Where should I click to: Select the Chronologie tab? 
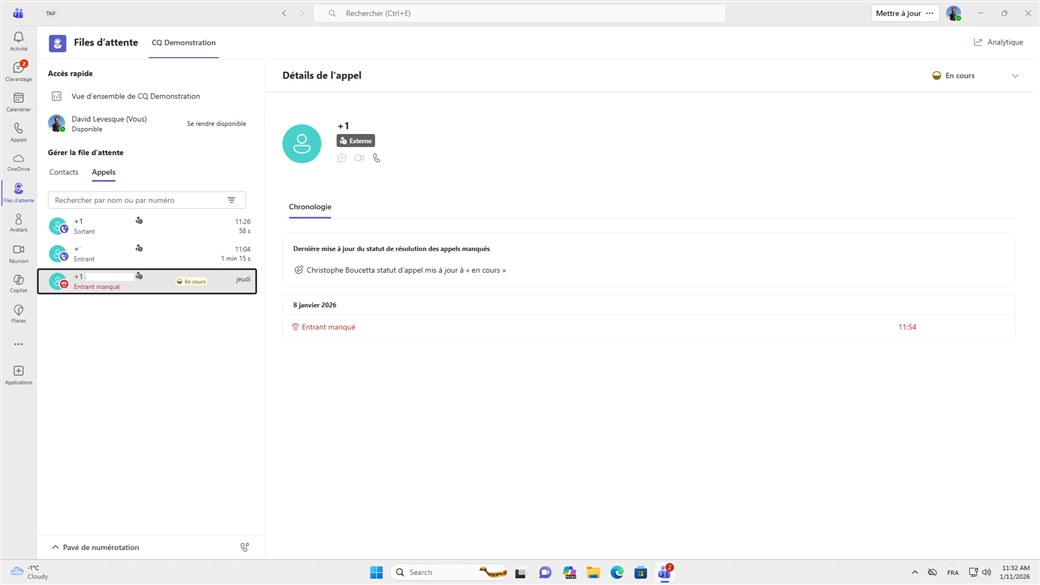click(x=309, y=207)
